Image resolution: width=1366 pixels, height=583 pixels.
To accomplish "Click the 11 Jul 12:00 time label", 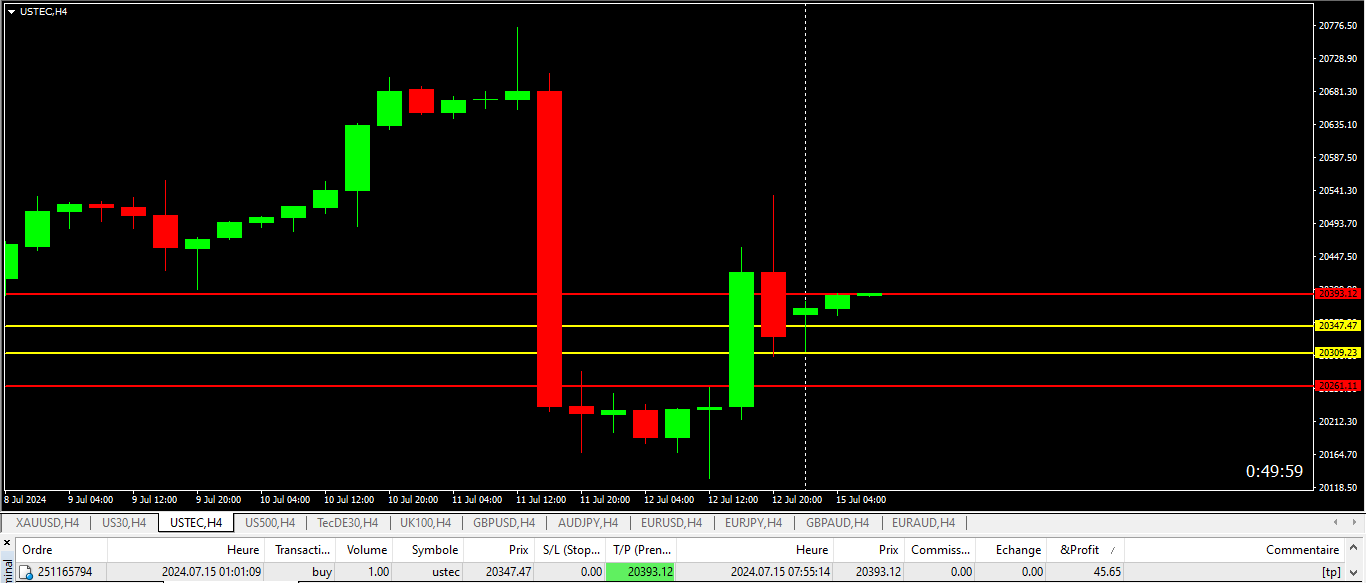I will point(540,499).
